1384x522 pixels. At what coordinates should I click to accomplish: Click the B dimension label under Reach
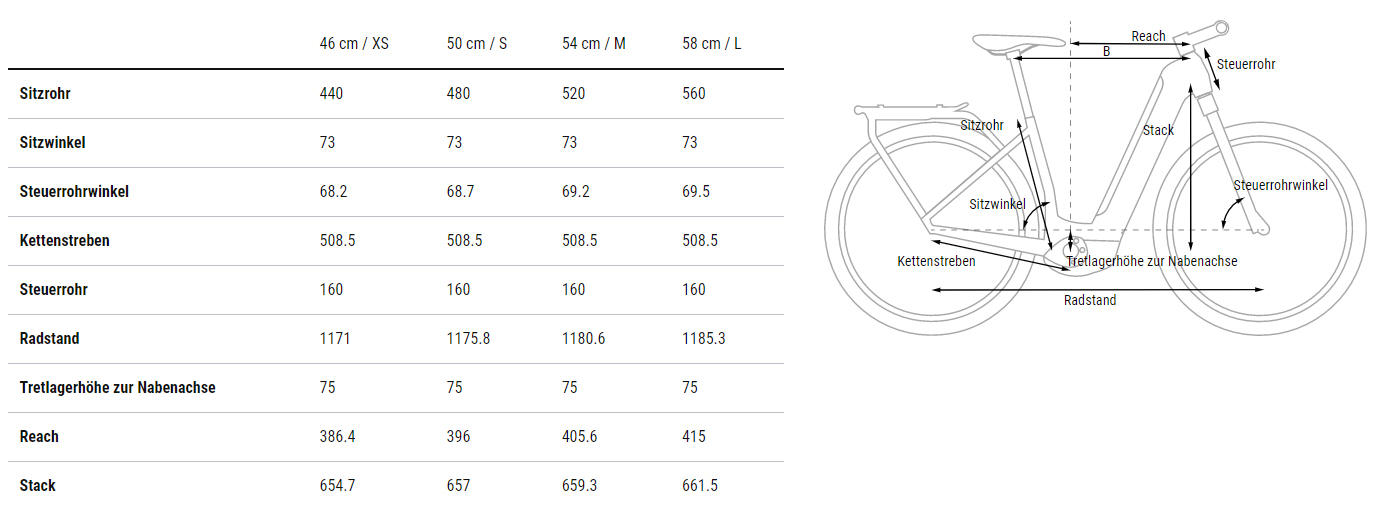point(1106,52)
